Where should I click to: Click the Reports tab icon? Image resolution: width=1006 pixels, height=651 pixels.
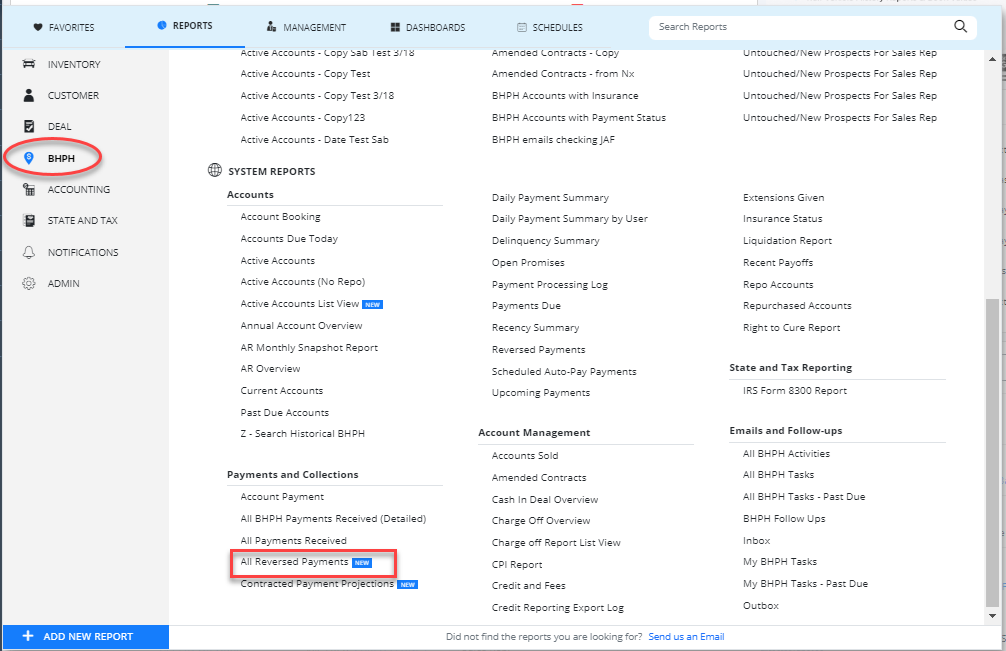pos(162,26)
